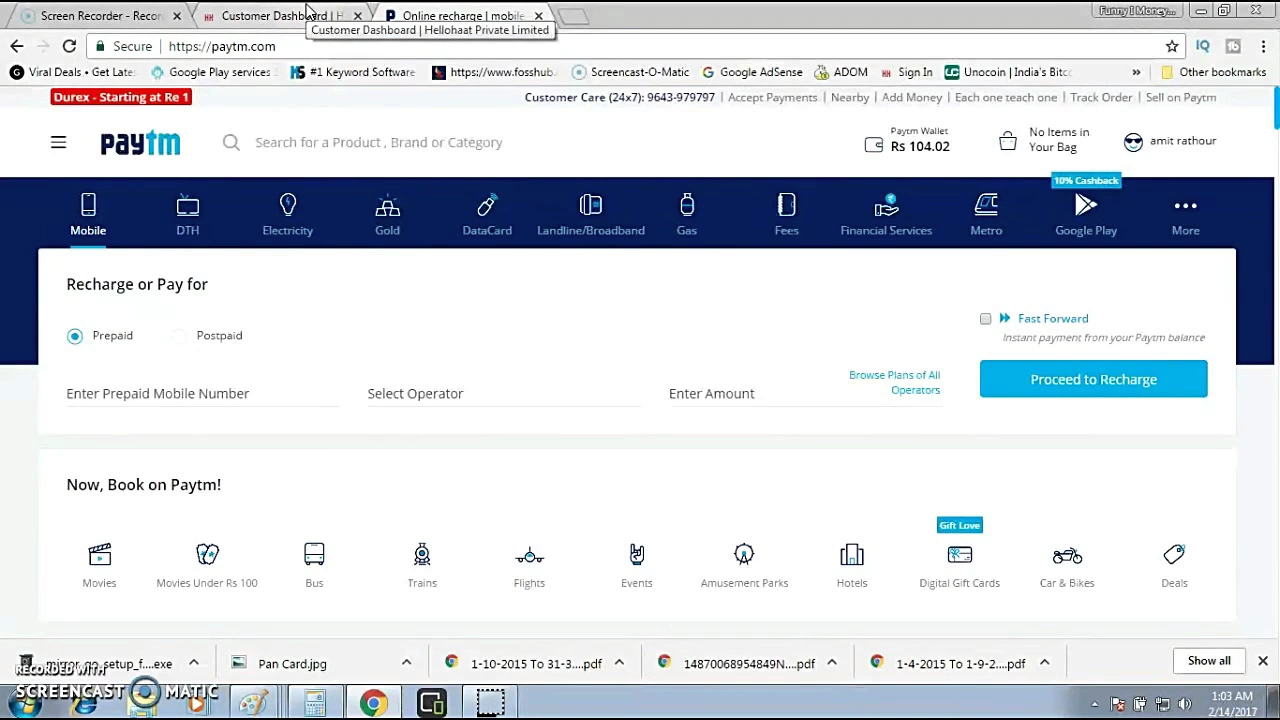Open the Deals section
Image resolution: width=1280 pixels, height=720 pixels.
pos(1174,565)
